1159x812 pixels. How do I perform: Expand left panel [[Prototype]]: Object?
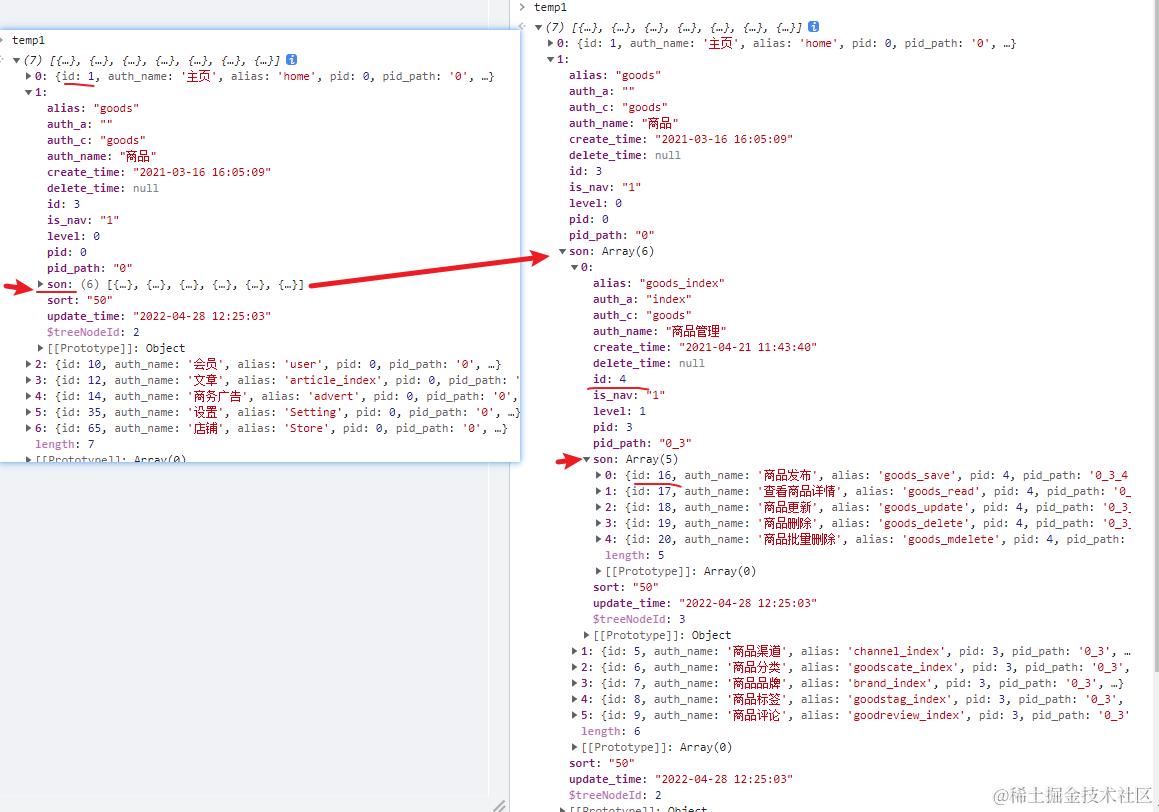pyautogui.click(x=41, y=348)
